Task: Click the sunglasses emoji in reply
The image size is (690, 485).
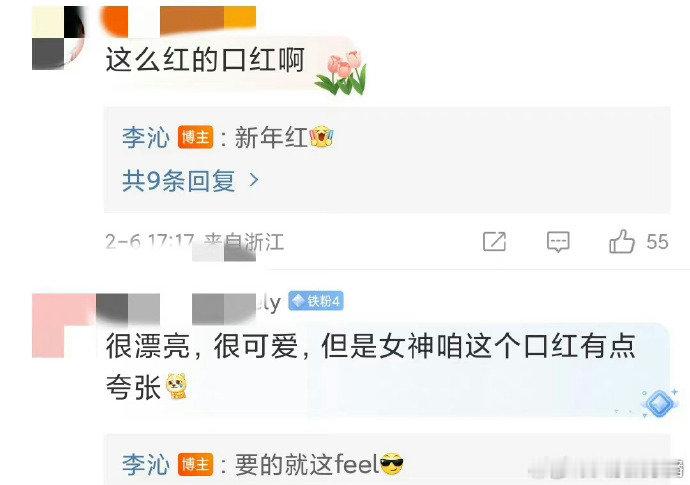Action: pyautogui.click(x=391, y=464)
